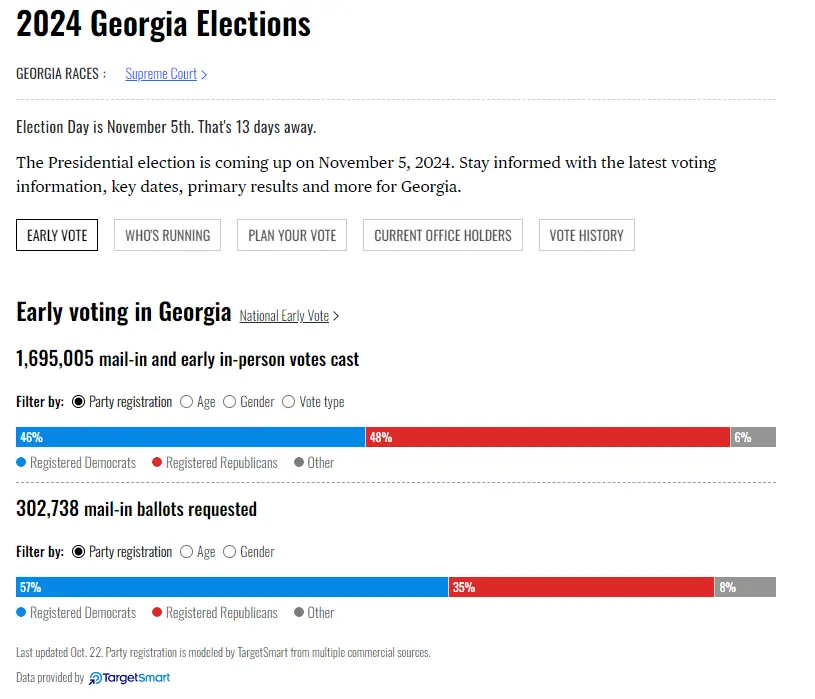815x699 pixels.
Task: Select Age filter for early votes cast
Action: (187, 402)
